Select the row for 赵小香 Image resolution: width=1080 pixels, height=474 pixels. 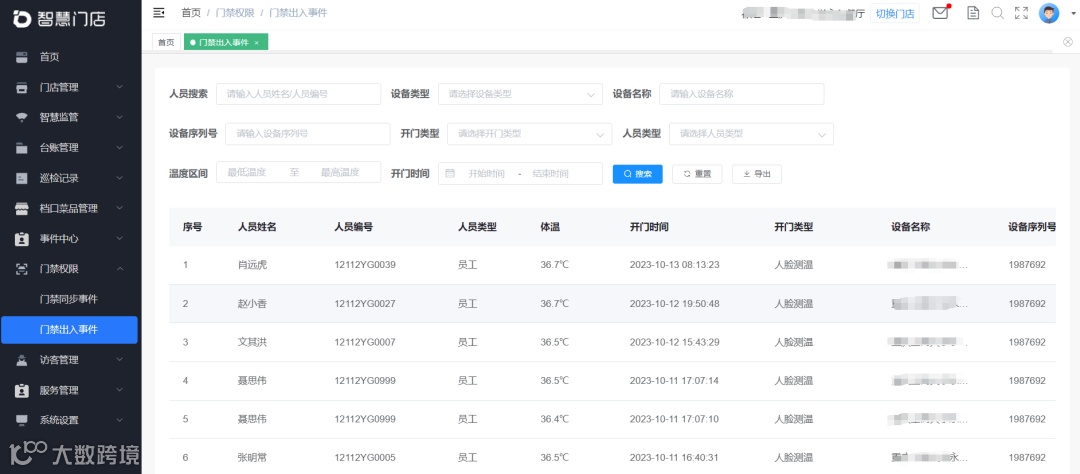(612, 304)
